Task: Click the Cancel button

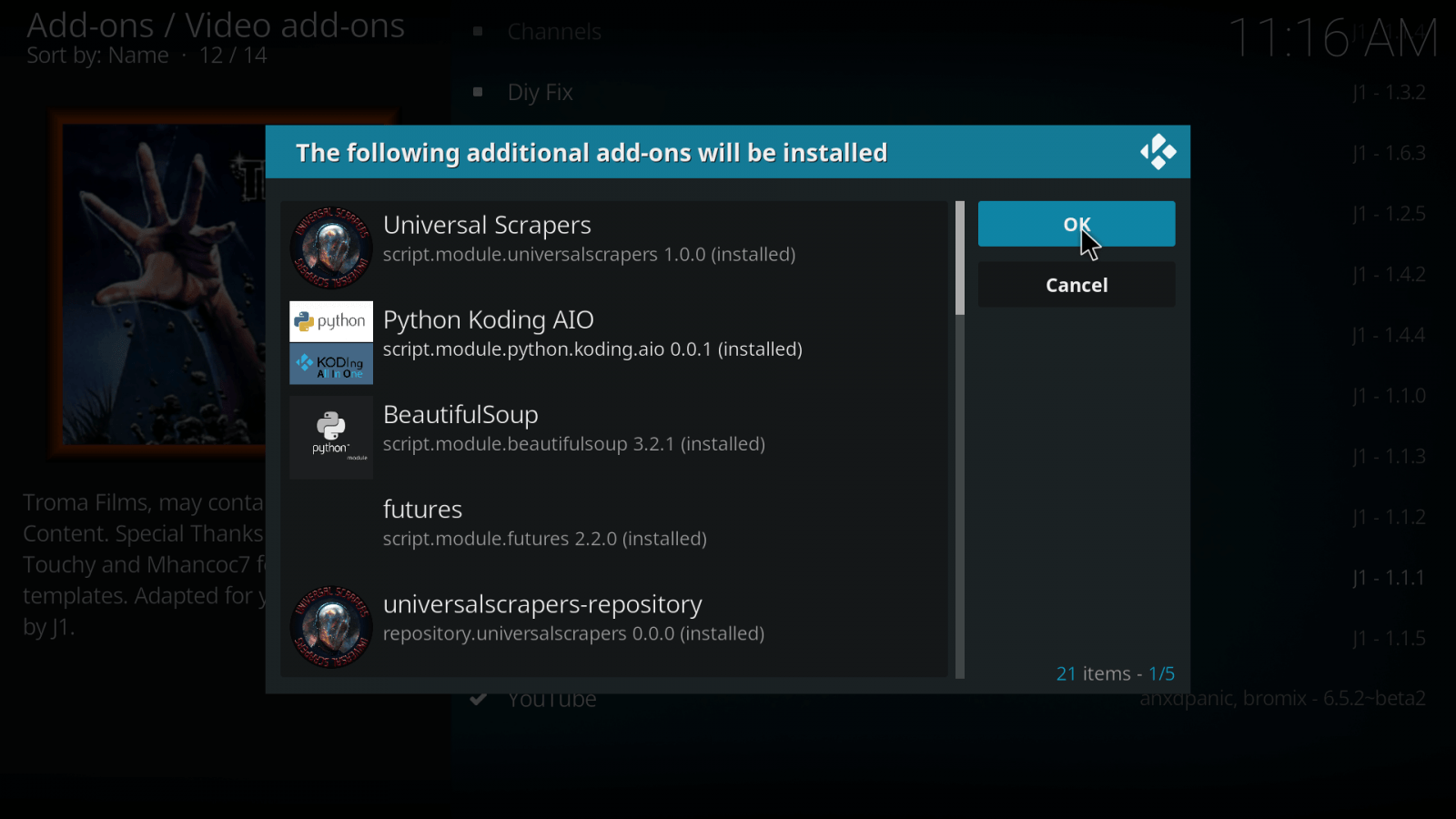Action: (x=1077, y=285)
